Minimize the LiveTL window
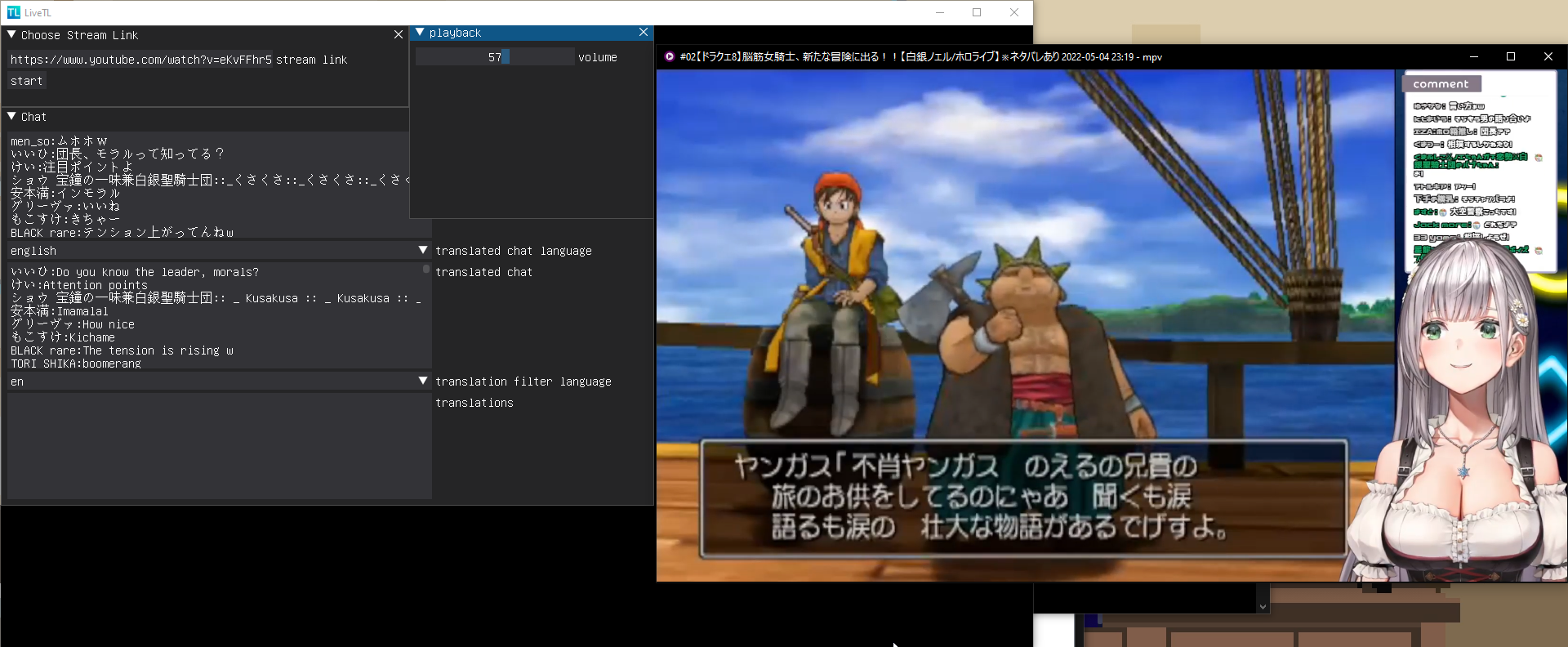The width and height of the screenshot is (1568, 647). pyautogui.click(x=940, y=12)
